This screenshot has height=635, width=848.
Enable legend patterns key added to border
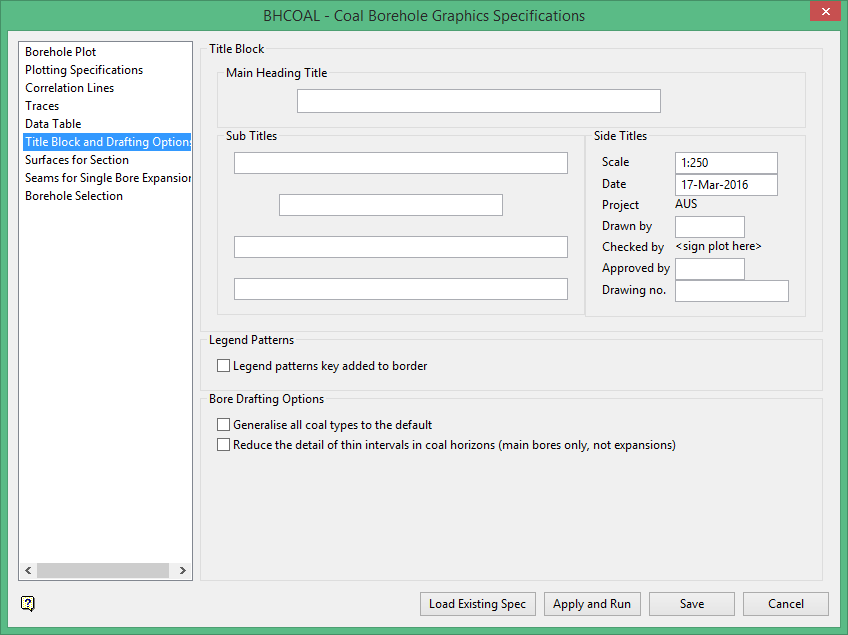[x=224, y=366]
